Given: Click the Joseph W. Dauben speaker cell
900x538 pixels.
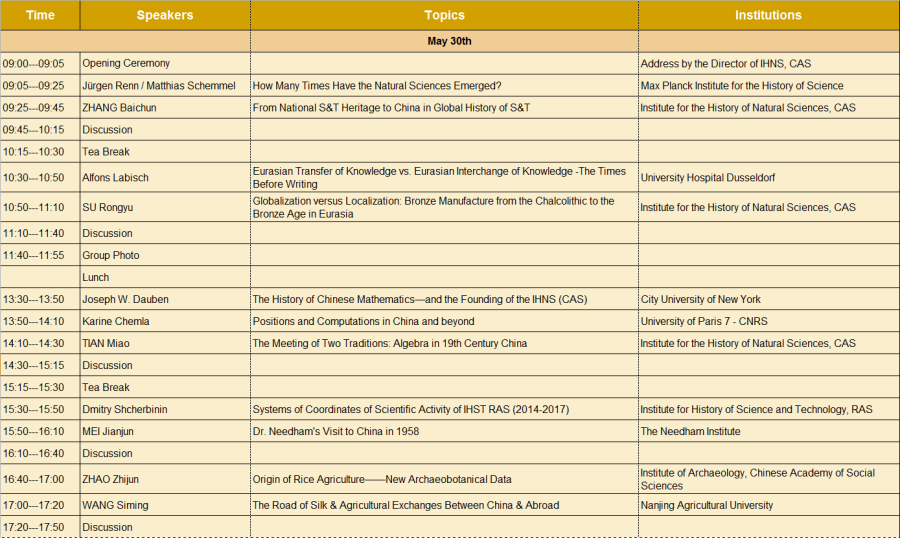Looking at the screenshot, I should [124, 299].
